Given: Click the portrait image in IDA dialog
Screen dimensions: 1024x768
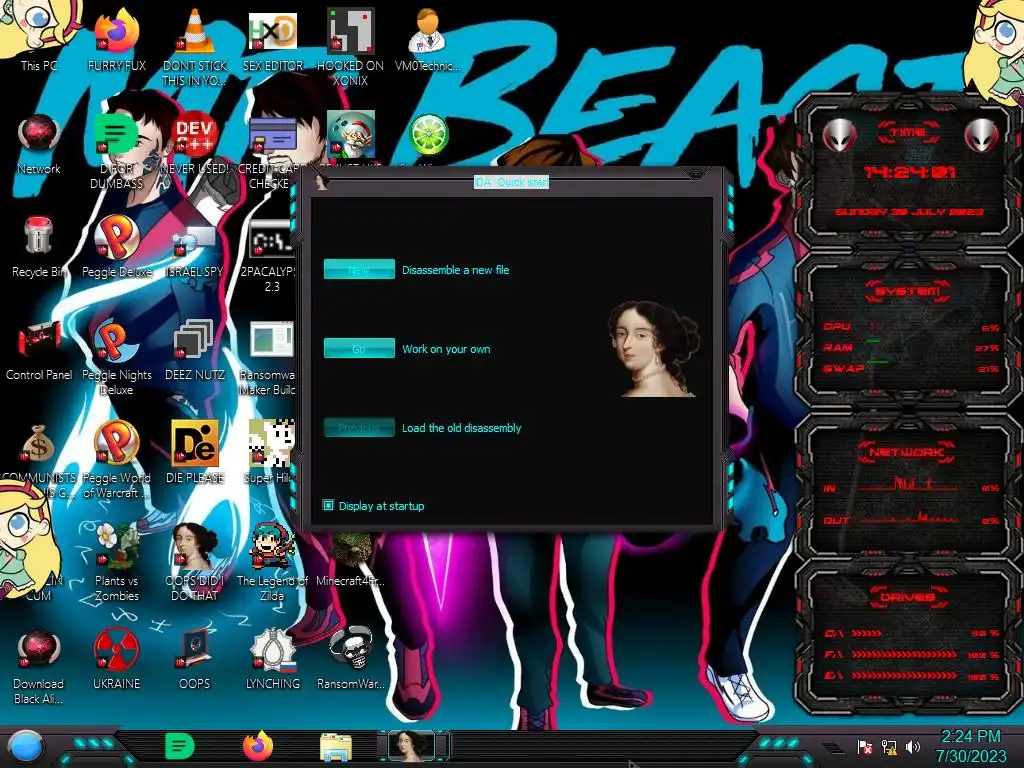Looking at the screenshot, I should point(654,349).
